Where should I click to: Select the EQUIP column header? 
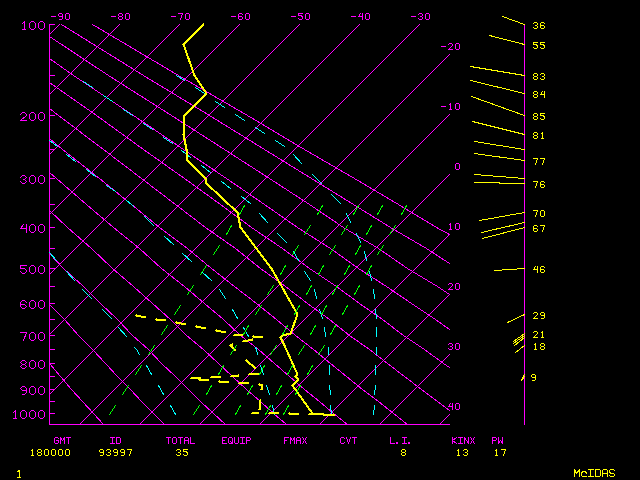(x=236, y=440)
